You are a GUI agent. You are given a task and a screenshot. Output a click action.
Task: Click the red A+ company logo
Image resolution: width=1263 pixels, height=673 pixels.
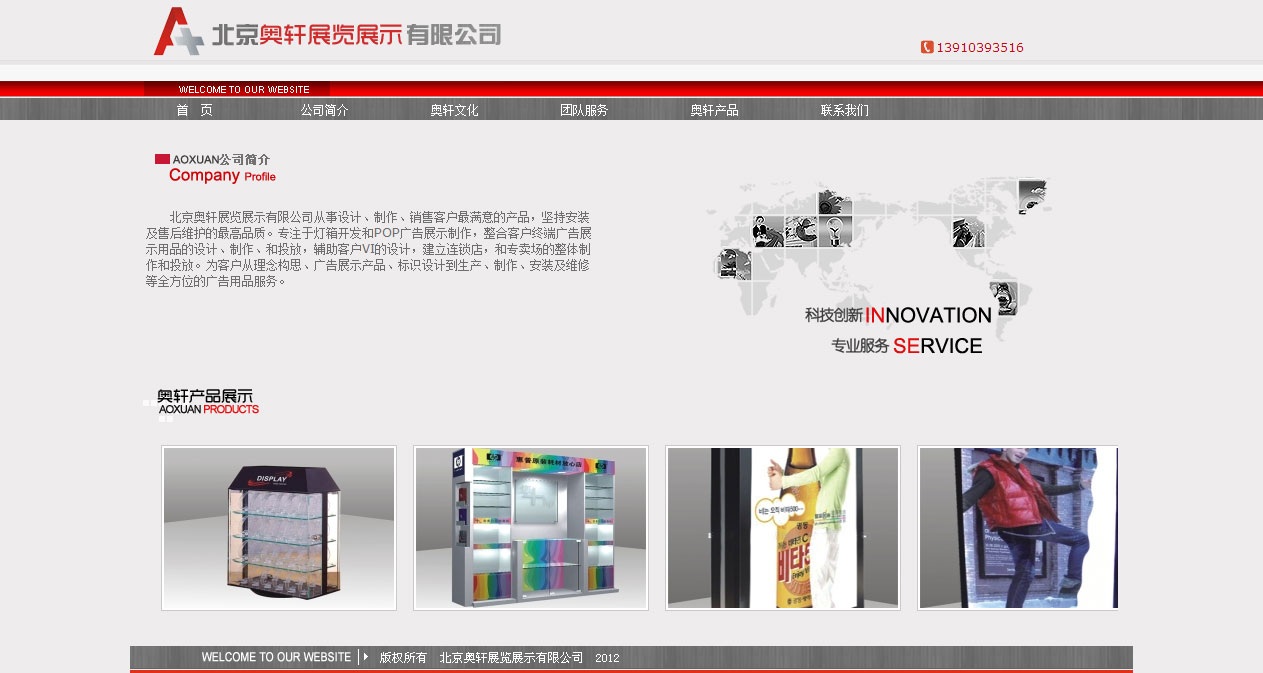(x=178, y=31)
